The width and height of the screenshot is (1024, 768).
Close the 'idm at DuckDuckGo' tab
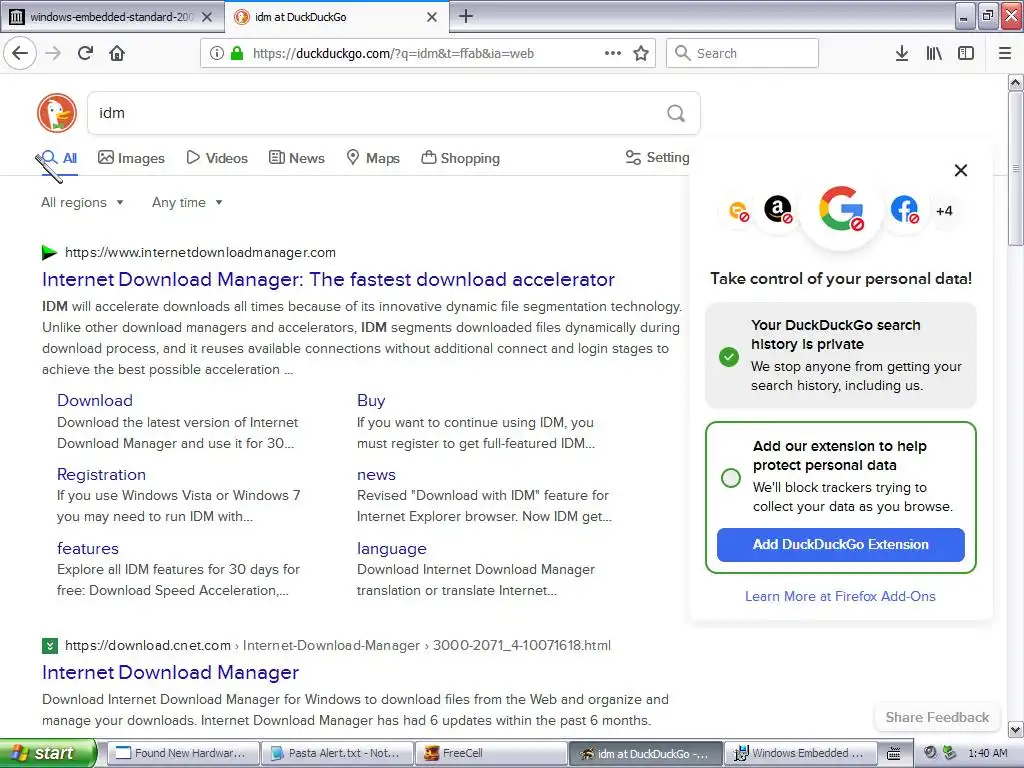432,17
